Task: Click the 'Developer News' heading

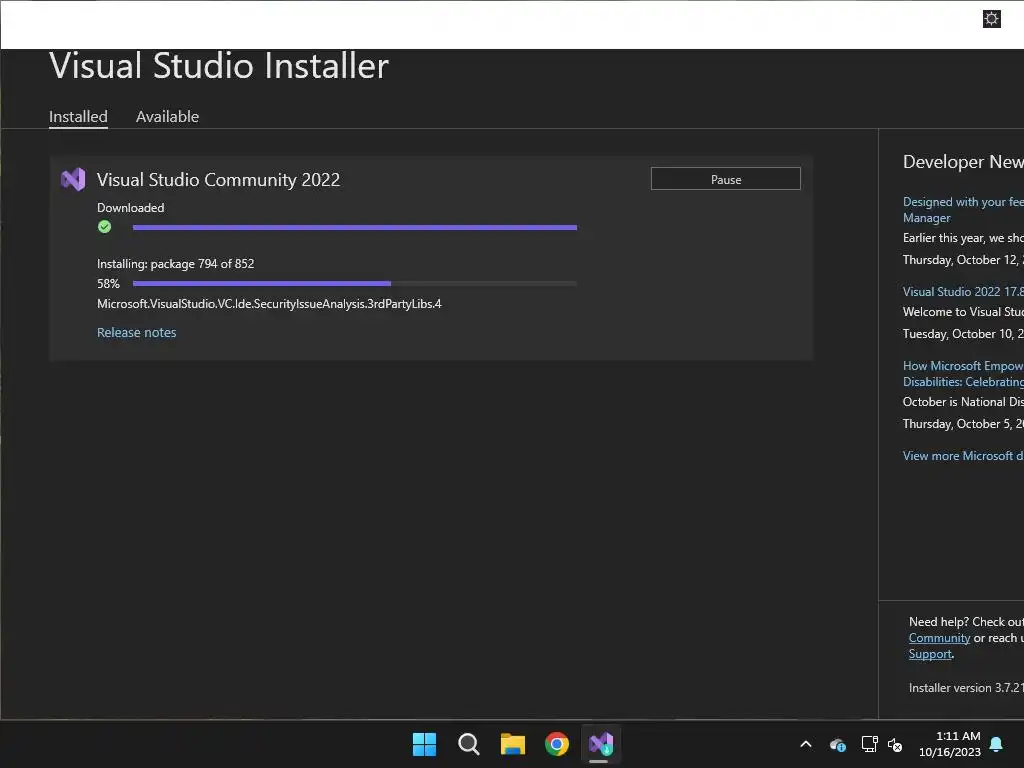Action: (x=963, y=162)
